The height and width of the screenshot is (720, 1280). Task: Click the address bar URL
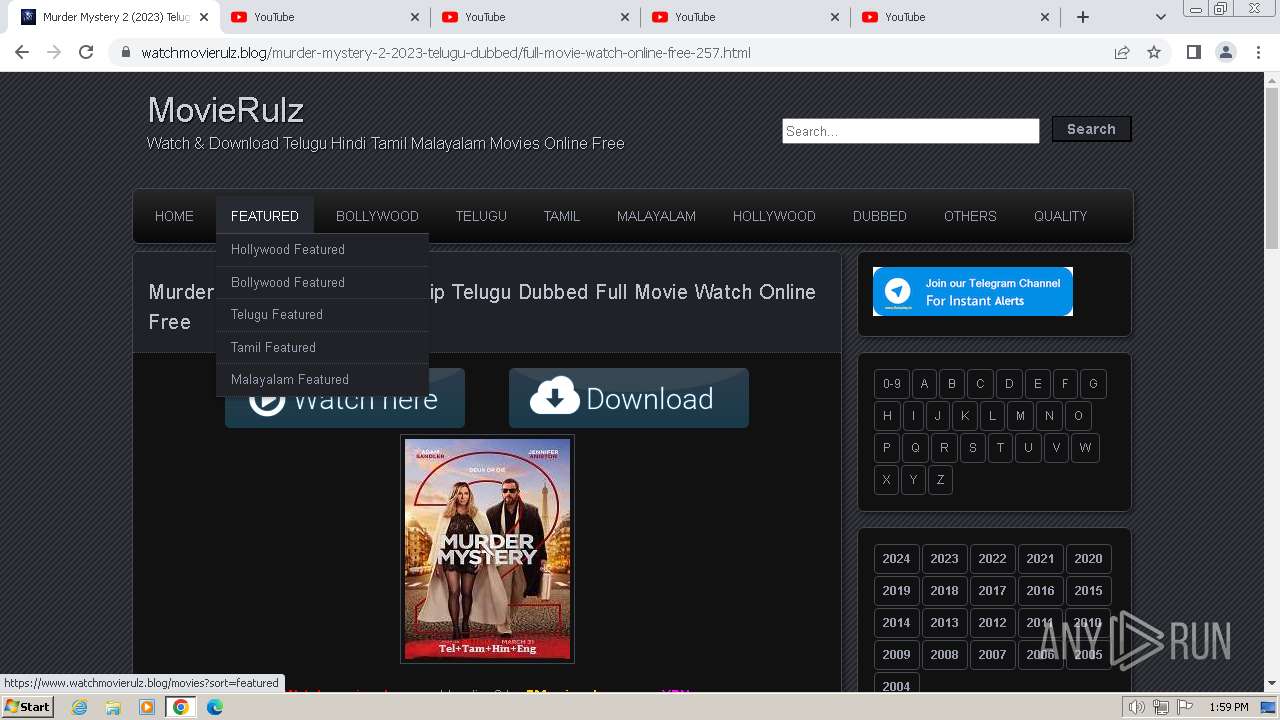pyautogui.click(x=446, y=52)
